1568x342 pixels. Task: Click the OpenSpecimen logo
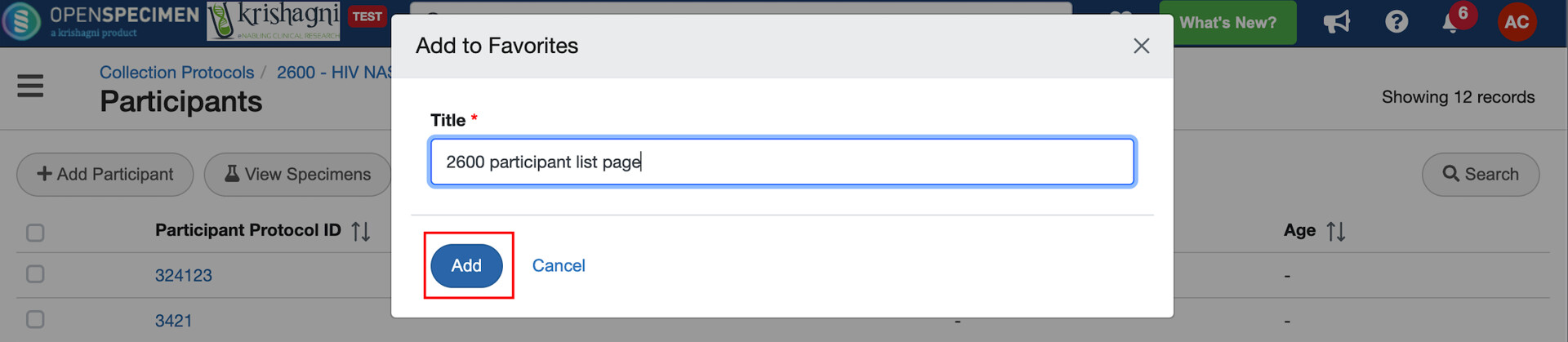(x=102, y=21)
